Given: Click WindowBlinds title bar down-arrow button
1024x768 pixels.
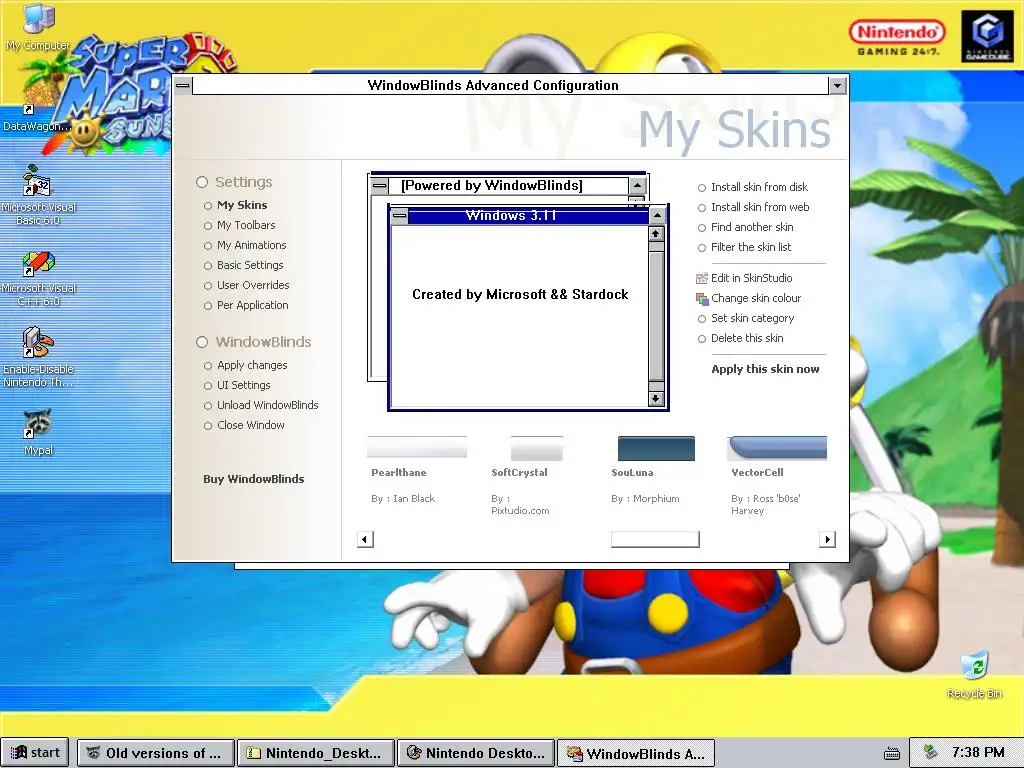Looking at the screenshot, I should click(x=838, y=85).
